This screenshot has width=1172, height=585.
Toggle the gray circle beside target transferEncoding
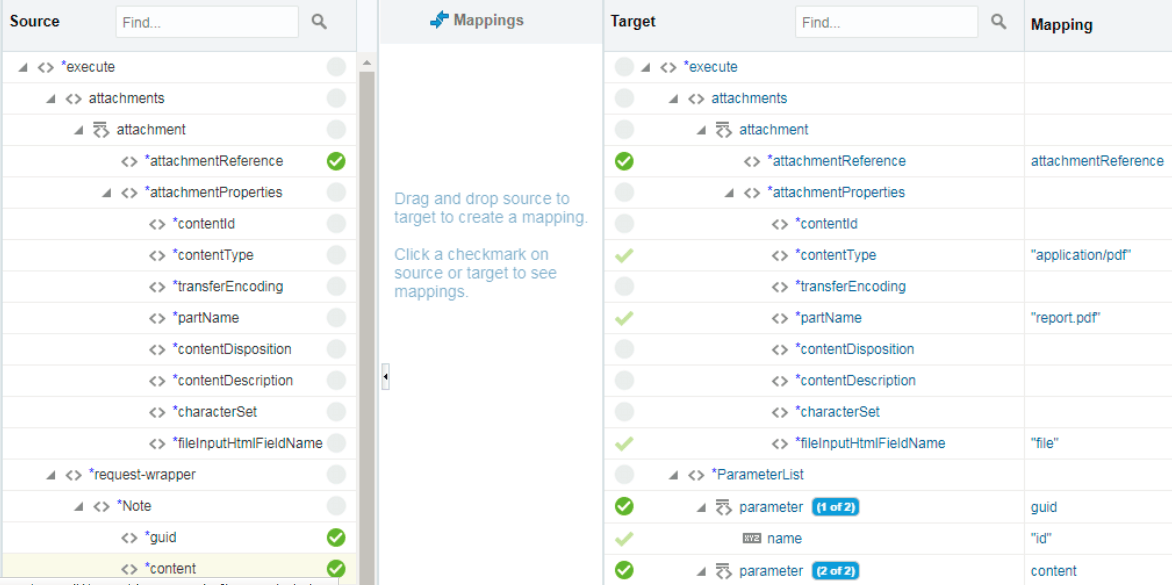624,286
